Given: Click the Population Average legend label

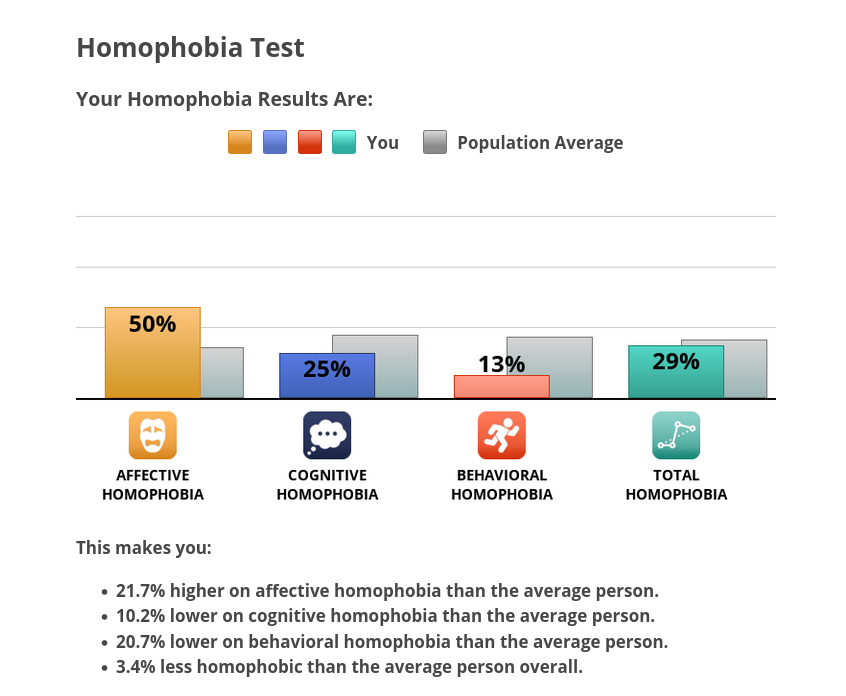Looking at the screenshot, I should point(540,142).
